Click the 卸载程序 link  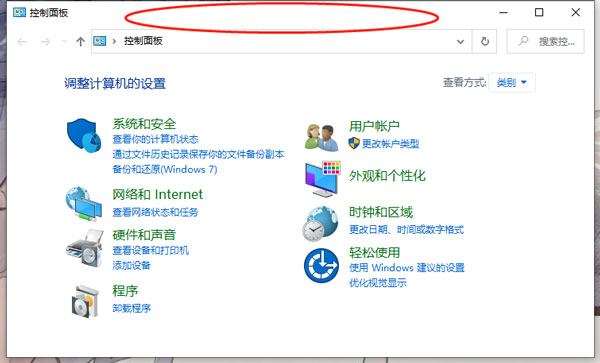[x=132, y=308]
